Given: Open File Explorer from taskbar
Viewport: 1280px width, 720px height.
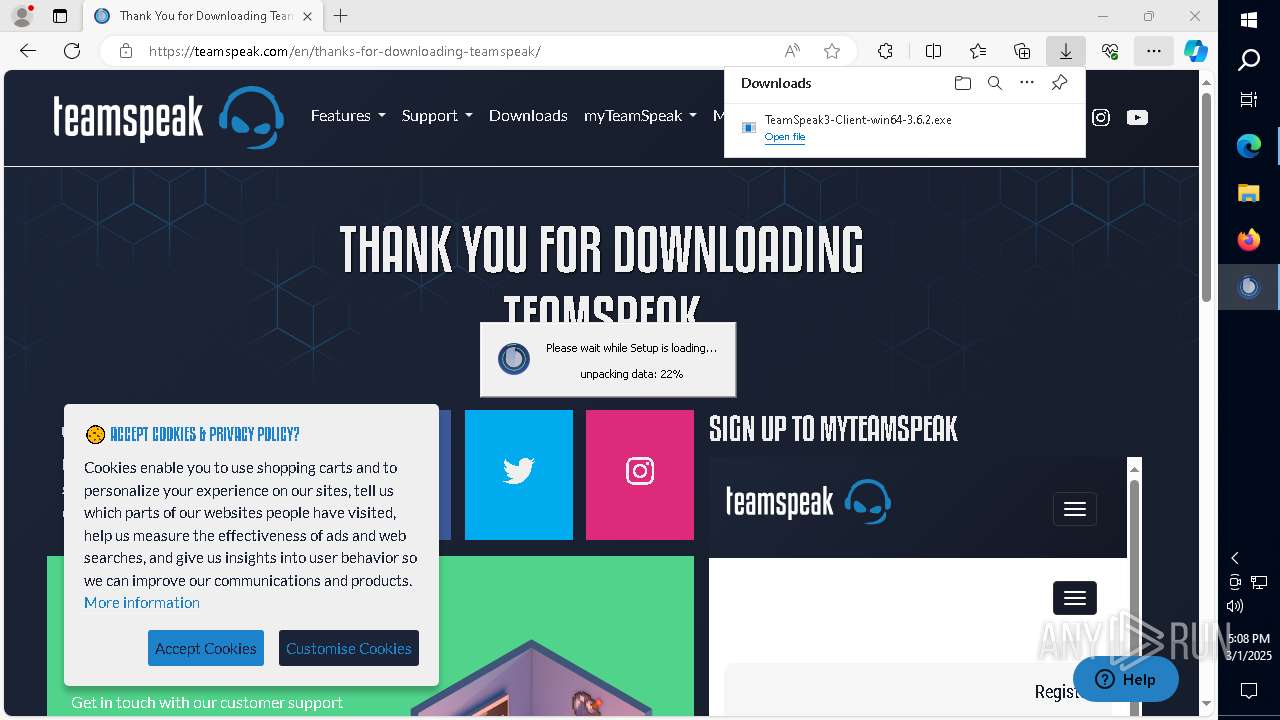Looking at the screenshot, I should tap(1249, 193).
